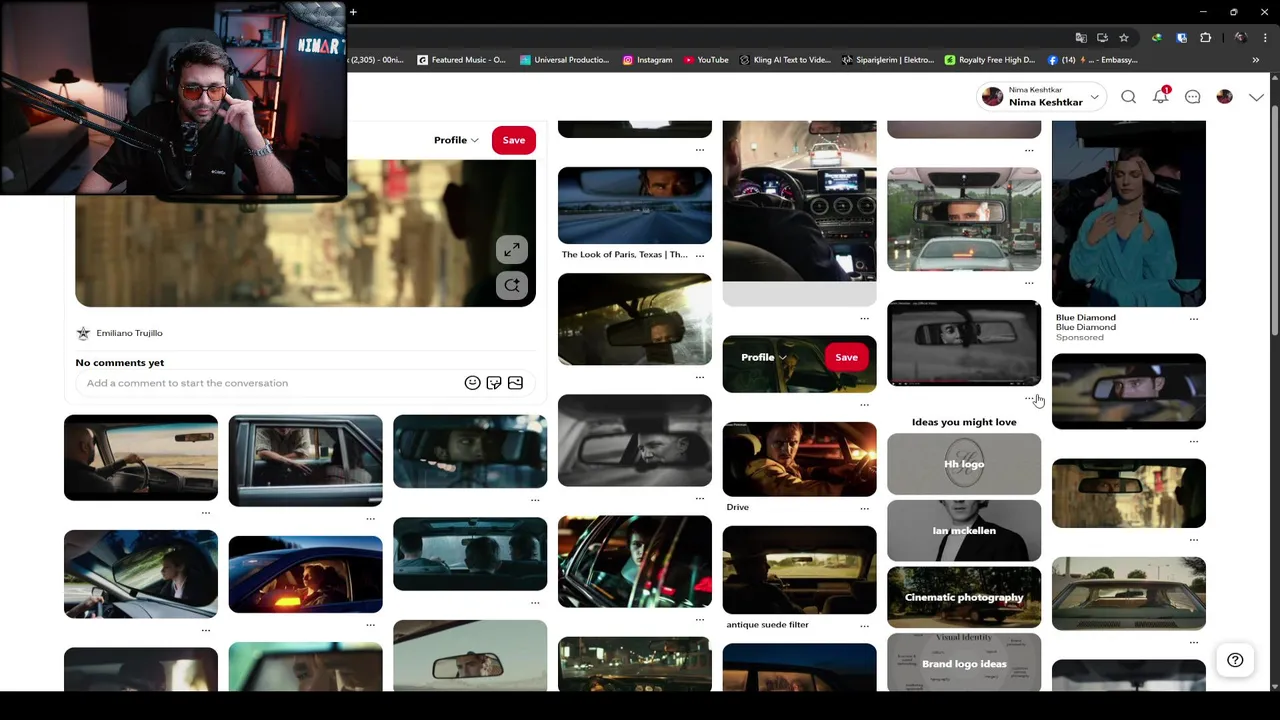Click the Ideas you might love heading

pyautogui.click(x=964, y=422)
